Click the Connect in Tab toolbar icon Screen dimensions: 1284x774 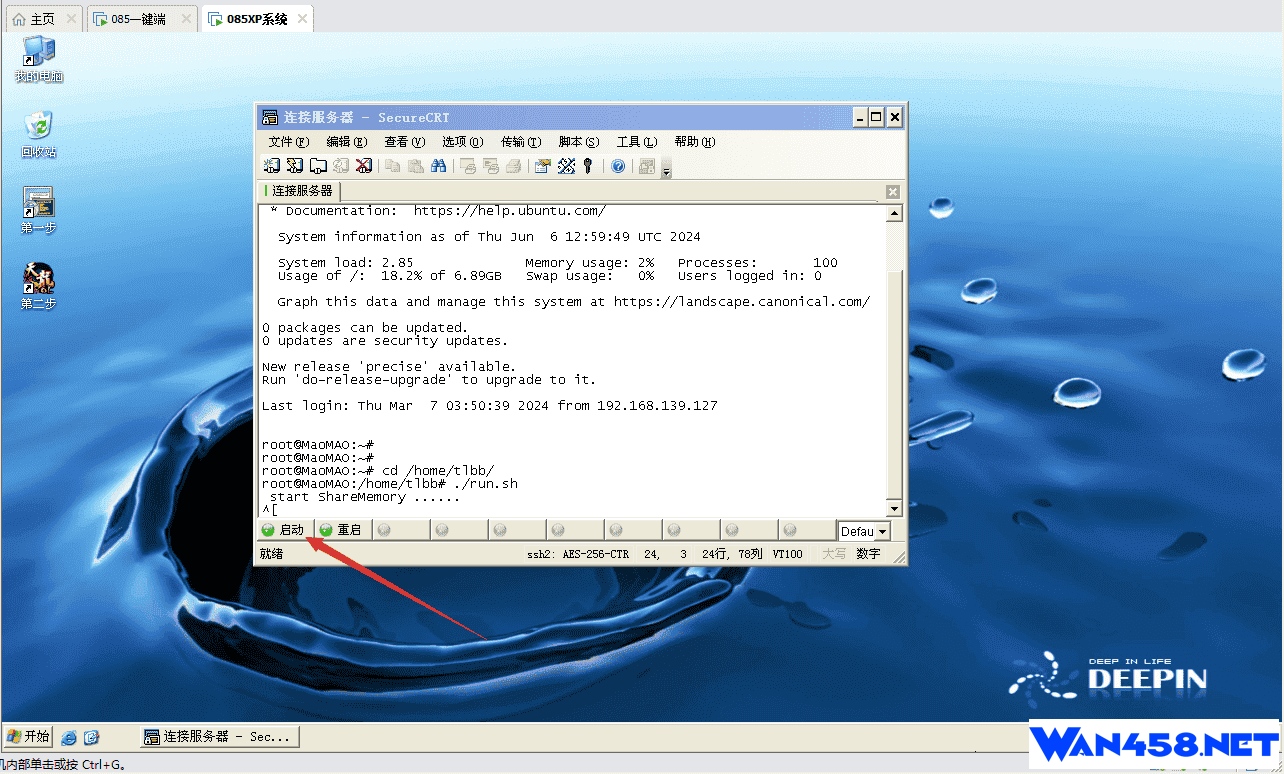[318, 166]
